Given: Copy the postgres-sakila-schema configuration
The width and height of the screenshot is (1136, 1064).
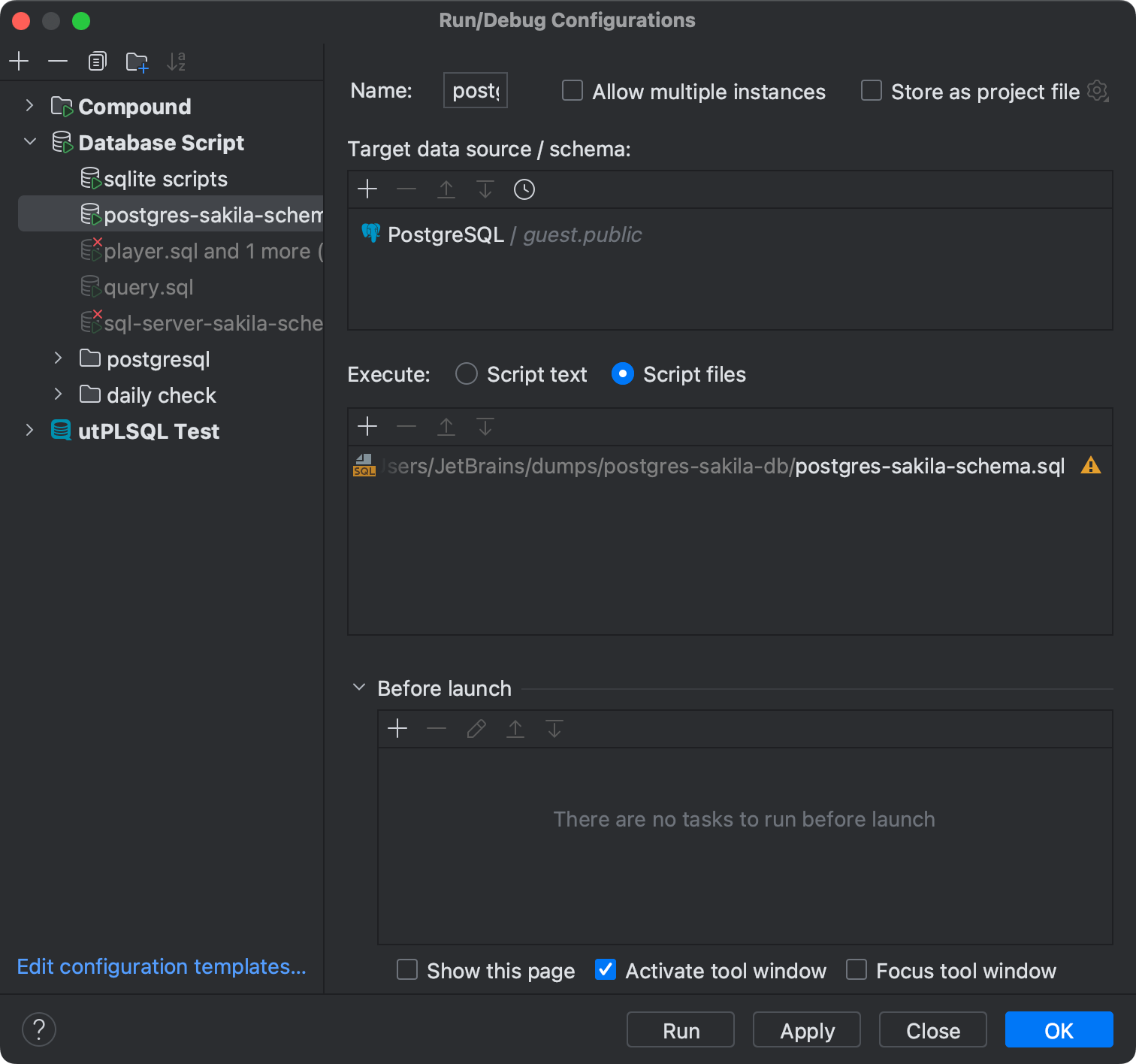Looking at the screenshot, I should 97,61.
